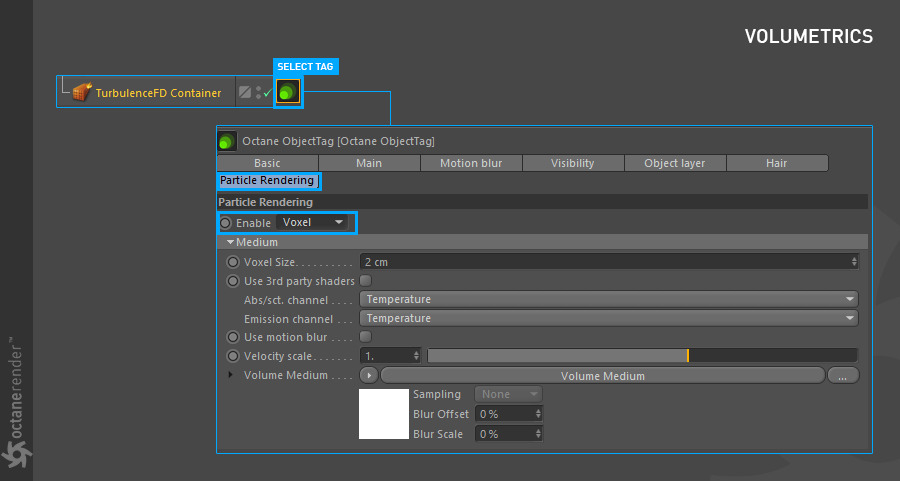Select the Particle Rendering tab button

(268, 181)
